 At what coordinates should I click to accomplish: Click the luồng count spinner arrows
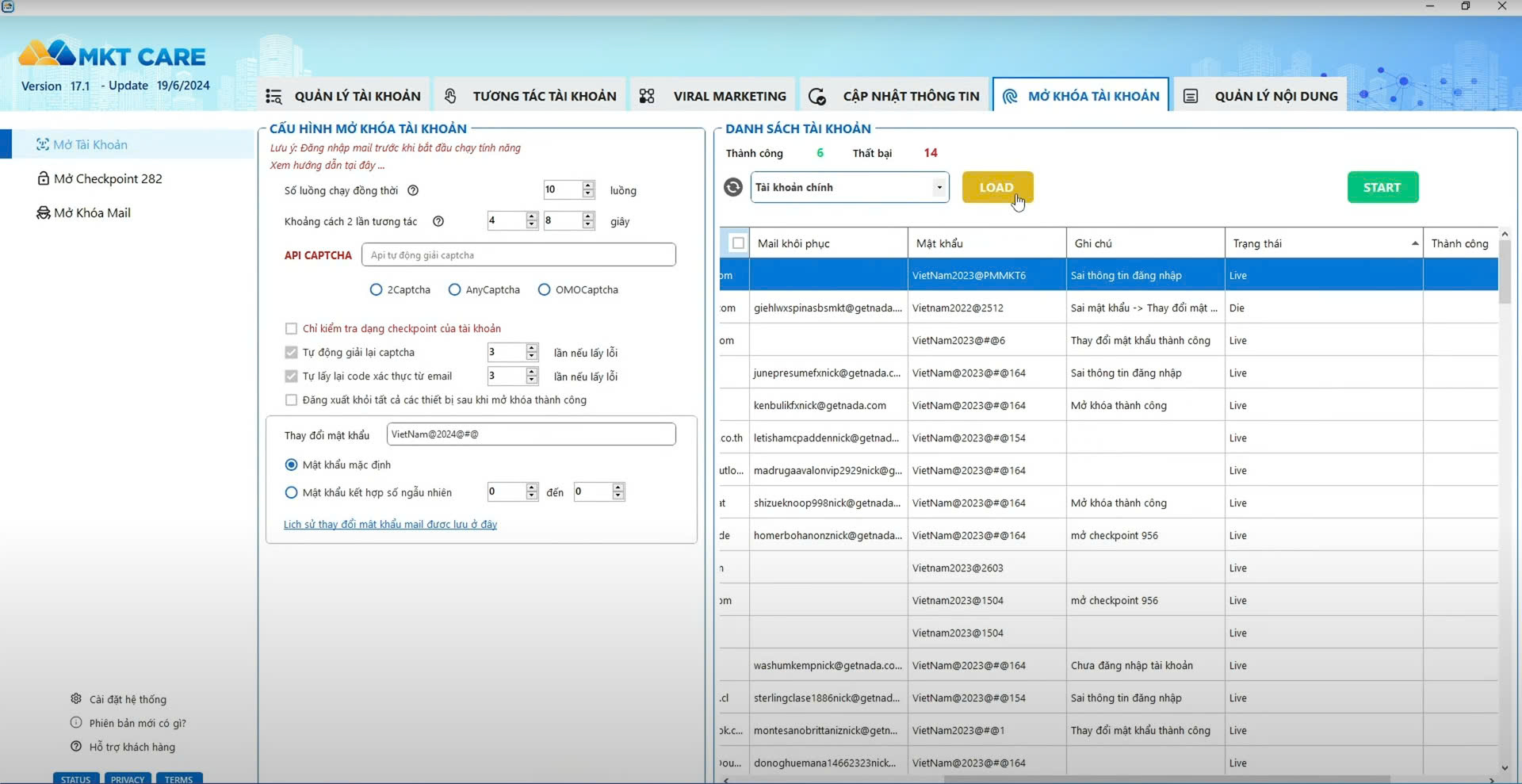(588, 189)
